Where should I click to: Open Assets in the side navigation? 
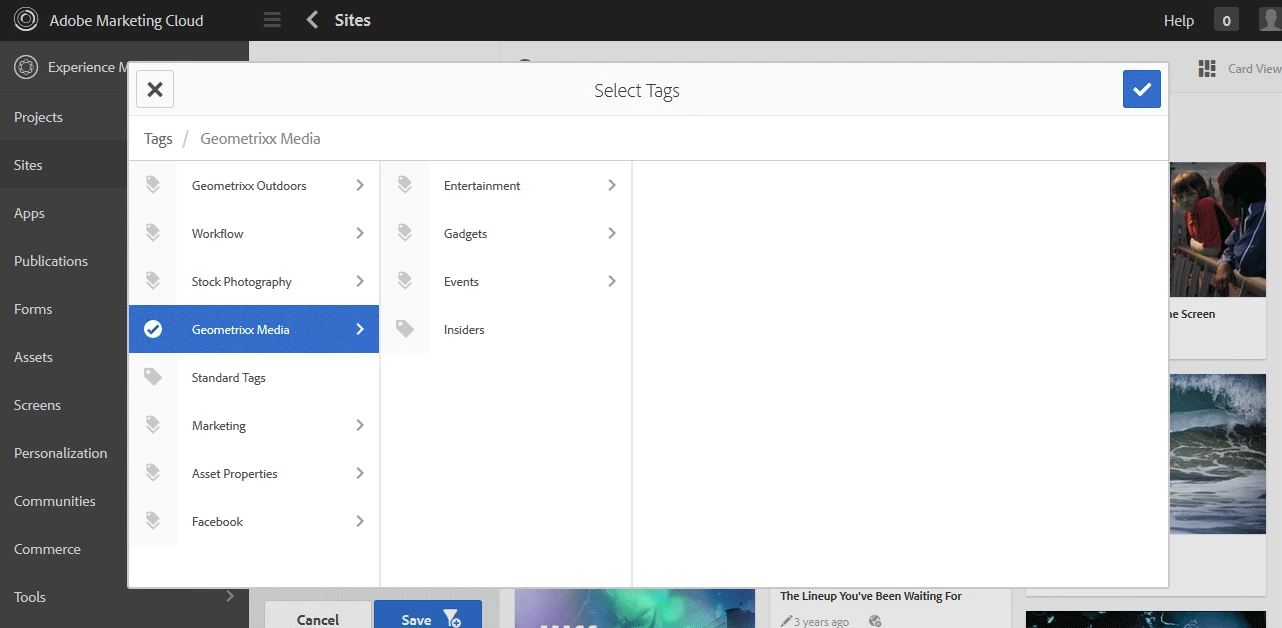[33, 357]
